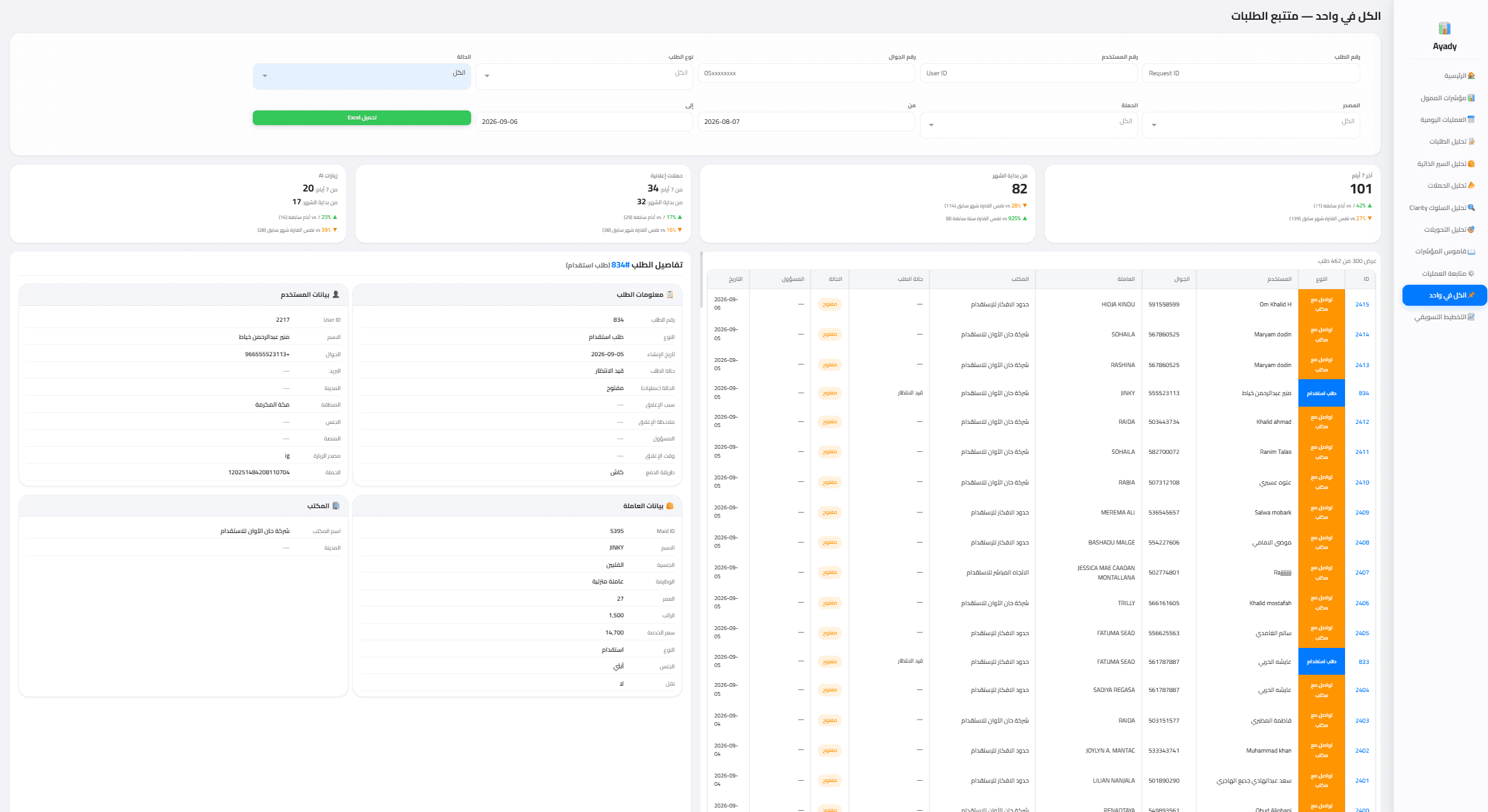Click the تحميل Excel download button
Viewport: 1488px width, 812px height.
coord(362,118)
